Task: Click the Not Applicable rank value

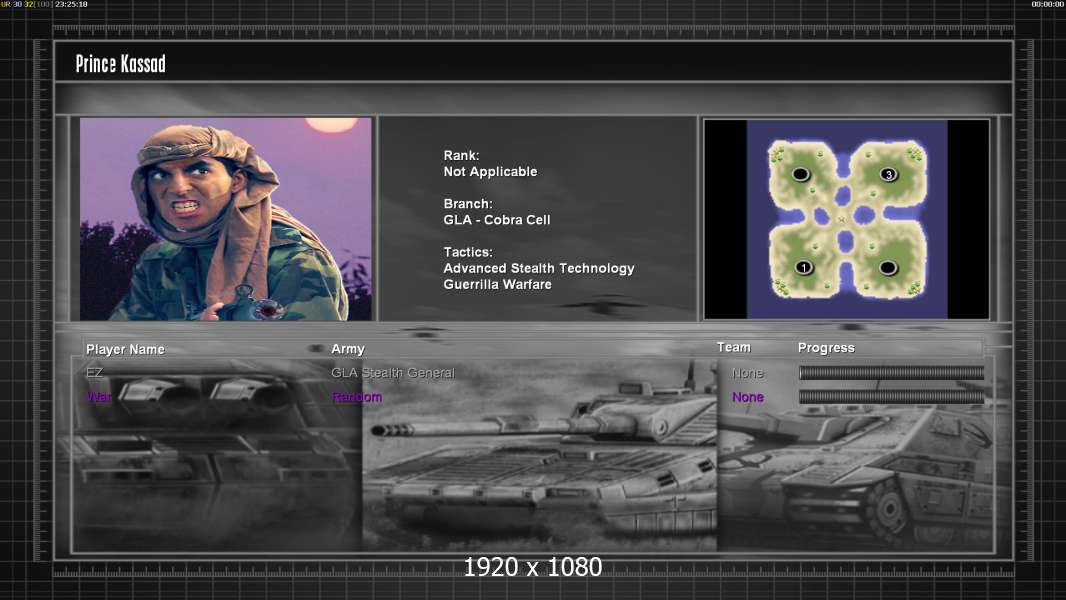Action: pyautogui.click(x=490, y=172)
